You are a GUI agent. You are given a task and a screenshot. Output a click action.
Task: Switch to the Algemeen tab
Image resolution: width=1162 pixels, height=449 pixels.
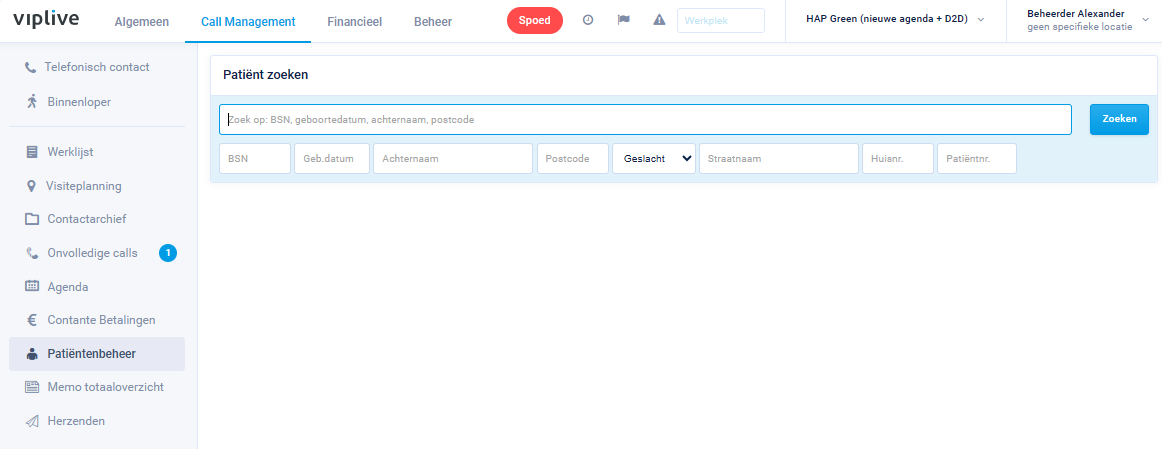(142, 21)
